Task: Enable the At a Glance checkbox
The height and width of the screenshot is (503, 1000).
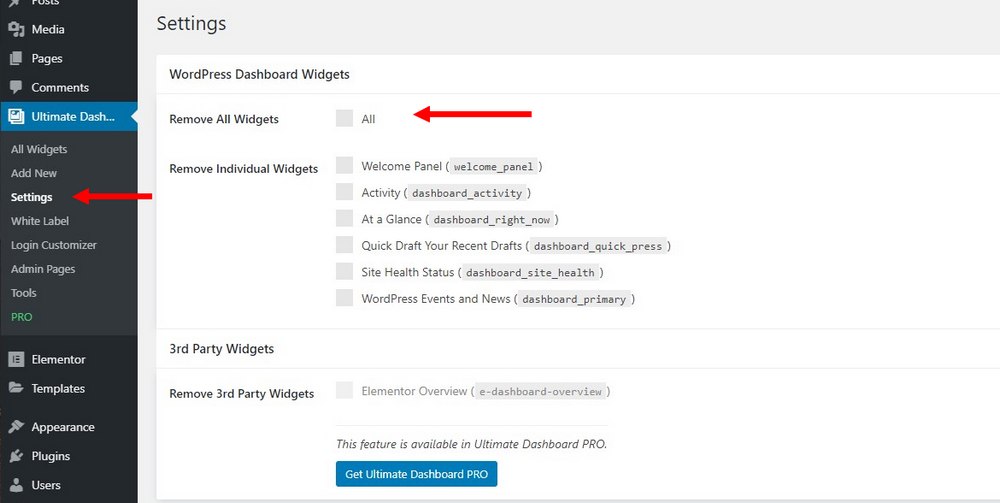Action: tap(344, 218)
